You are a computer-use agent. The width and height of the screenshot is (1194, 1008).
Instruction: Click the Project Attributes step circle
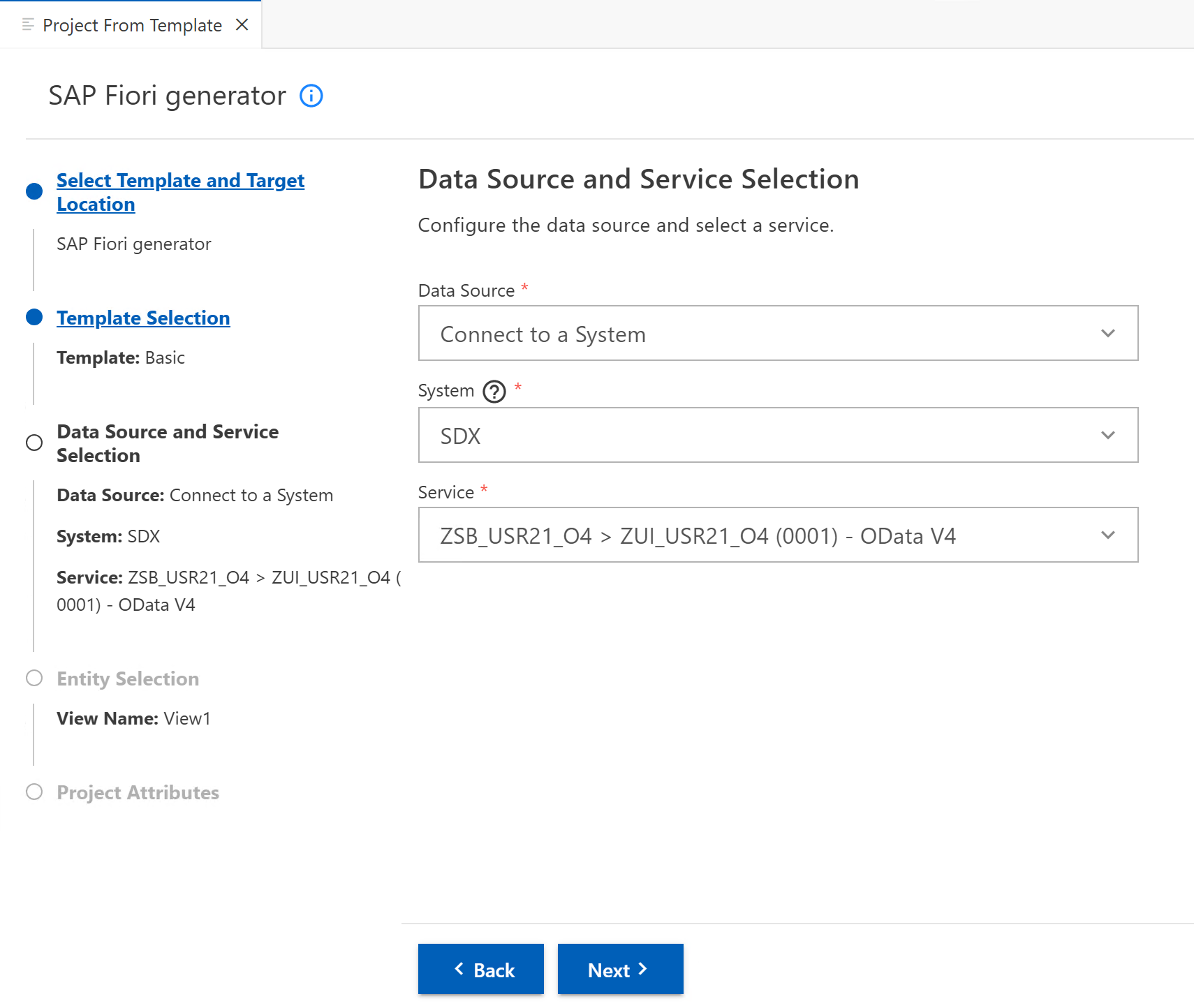[x=34, y=792]
